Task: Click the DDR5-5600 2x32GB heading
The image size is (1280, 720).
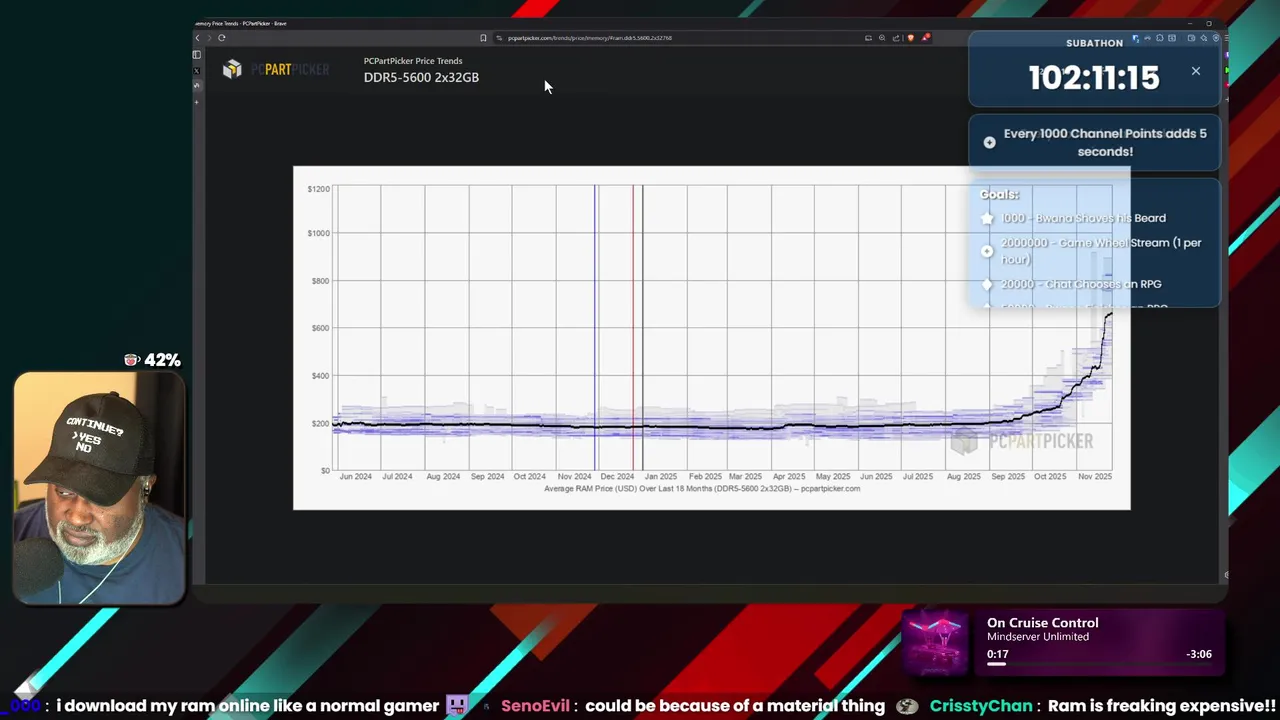Action: (x=421, y=77)
